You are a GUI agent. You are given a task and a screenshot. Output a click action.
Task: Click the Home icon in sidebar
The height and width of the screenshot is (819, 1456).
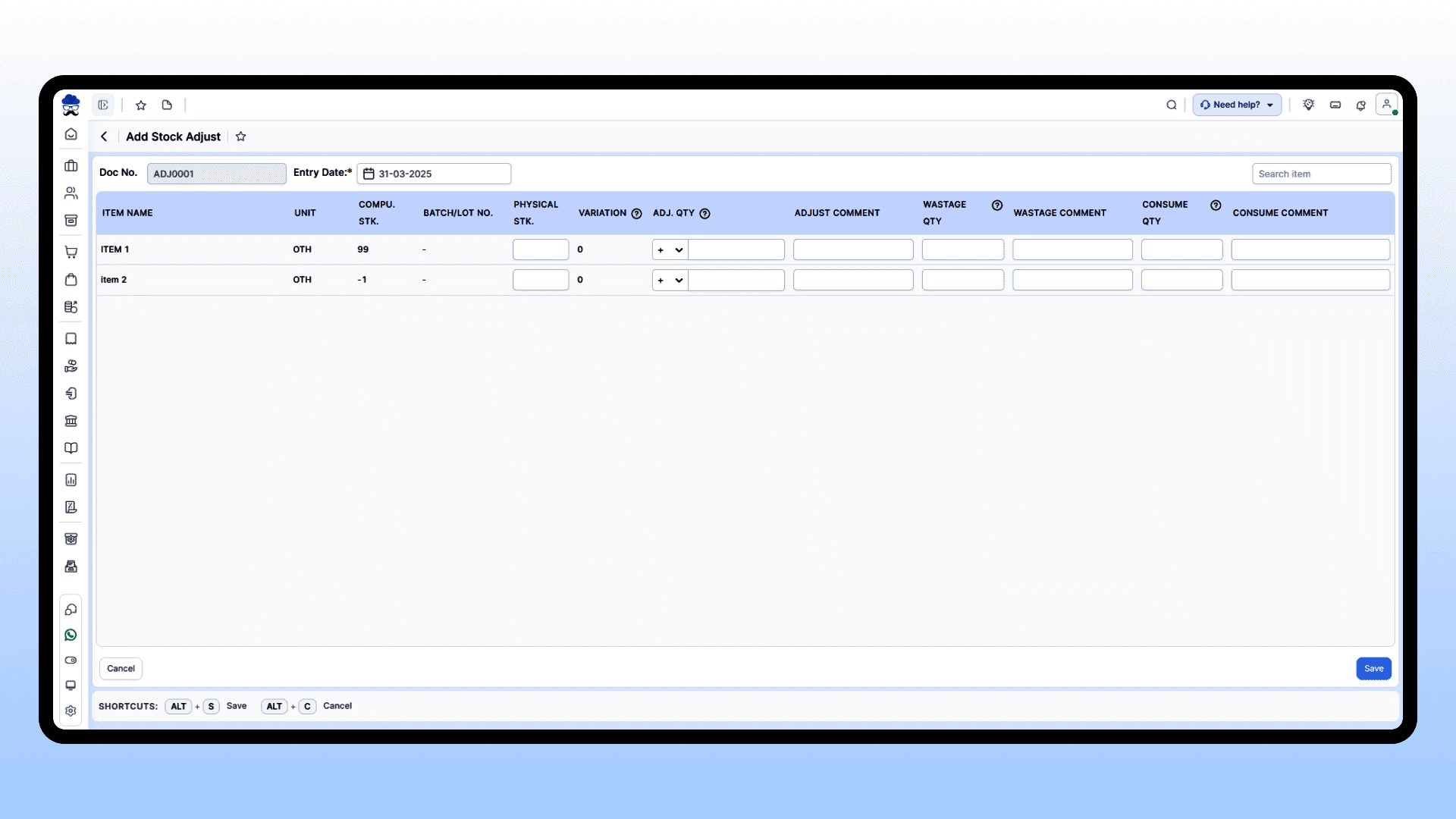pos(71,134)
